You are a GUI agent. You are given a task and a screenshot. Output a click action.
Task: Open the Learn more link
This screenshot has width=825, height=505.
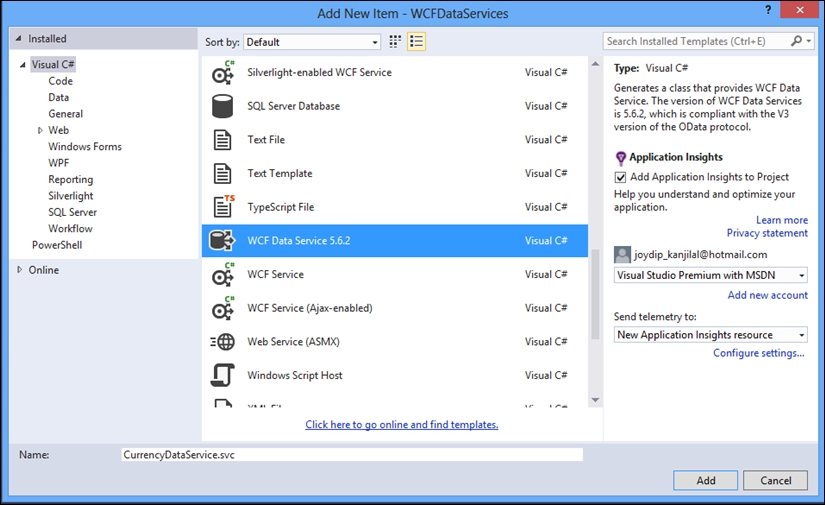click(782, 220)
